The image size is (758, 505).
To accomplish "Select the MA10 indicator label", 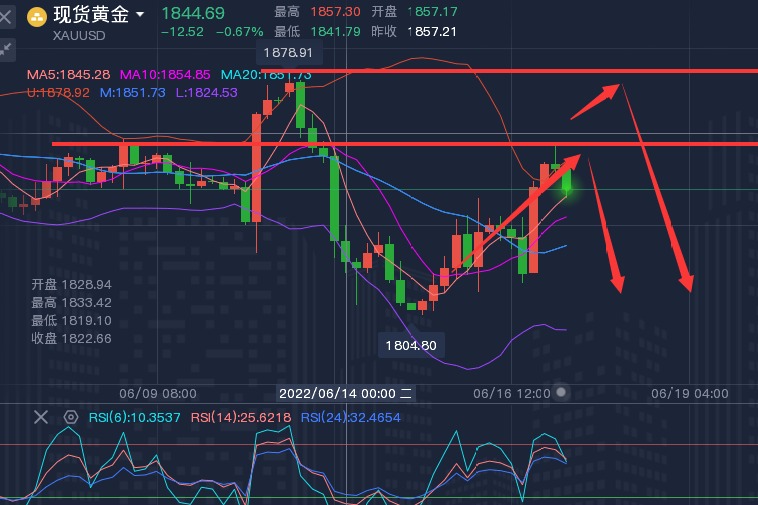I will click(165, 75).
